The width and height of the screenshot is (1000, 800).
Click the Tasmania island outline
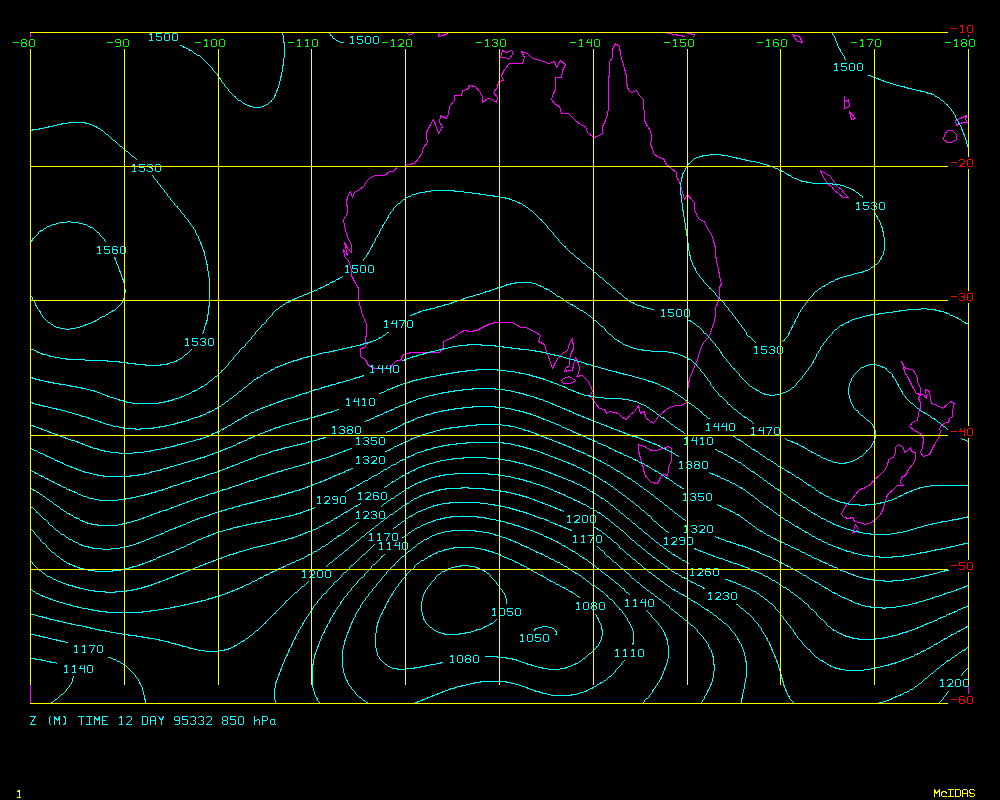(x=654, y=462)
